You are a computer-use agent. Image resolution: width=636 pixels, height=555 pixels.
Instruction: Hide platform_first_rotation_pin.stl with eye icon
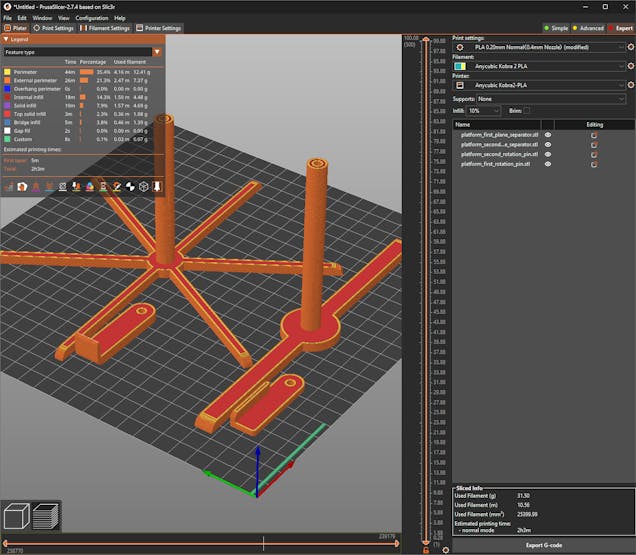[x=548, y=164]
